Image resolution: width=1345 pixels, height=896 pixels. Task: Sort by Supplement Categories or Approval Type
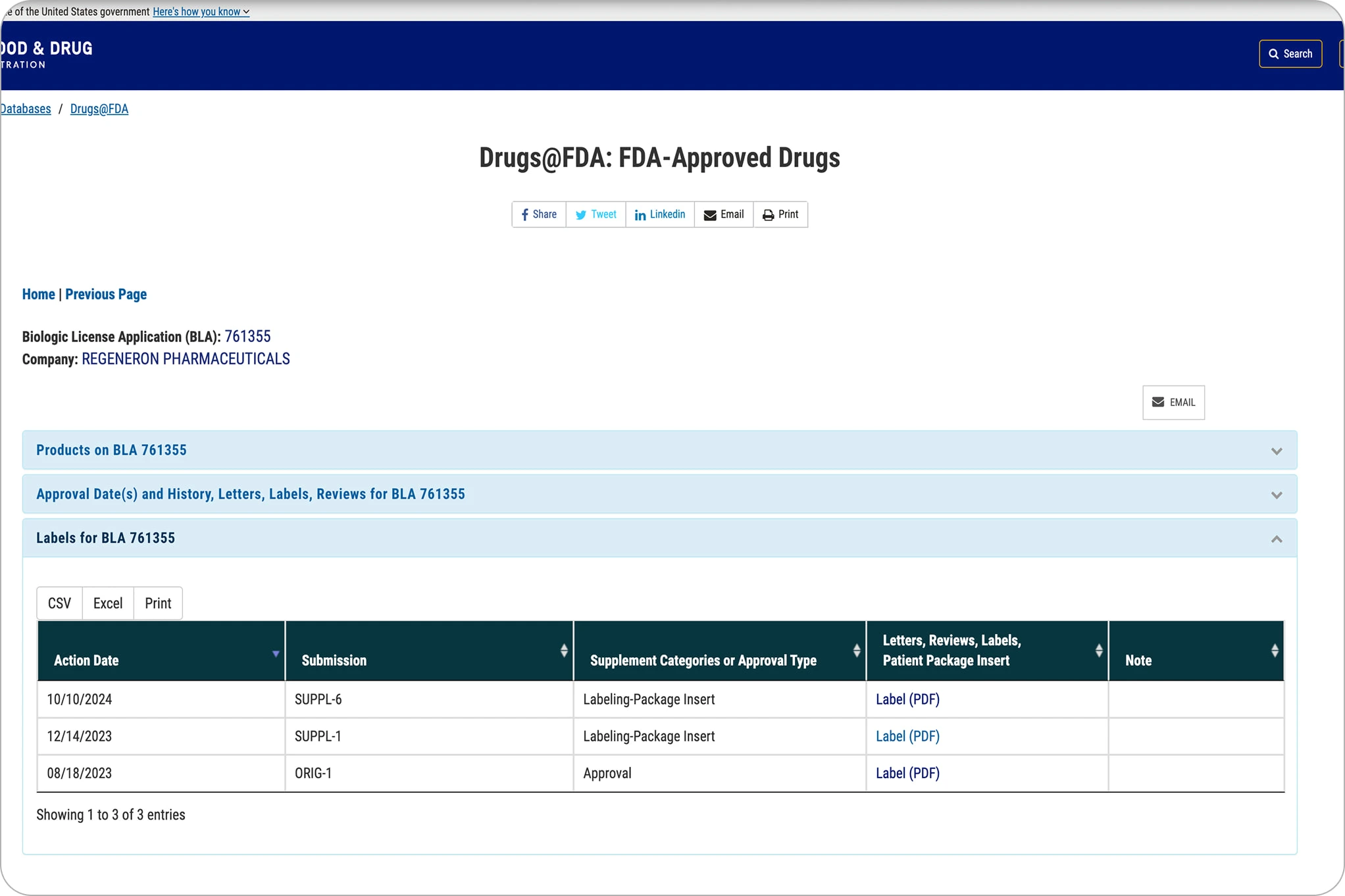pos(720,651)
